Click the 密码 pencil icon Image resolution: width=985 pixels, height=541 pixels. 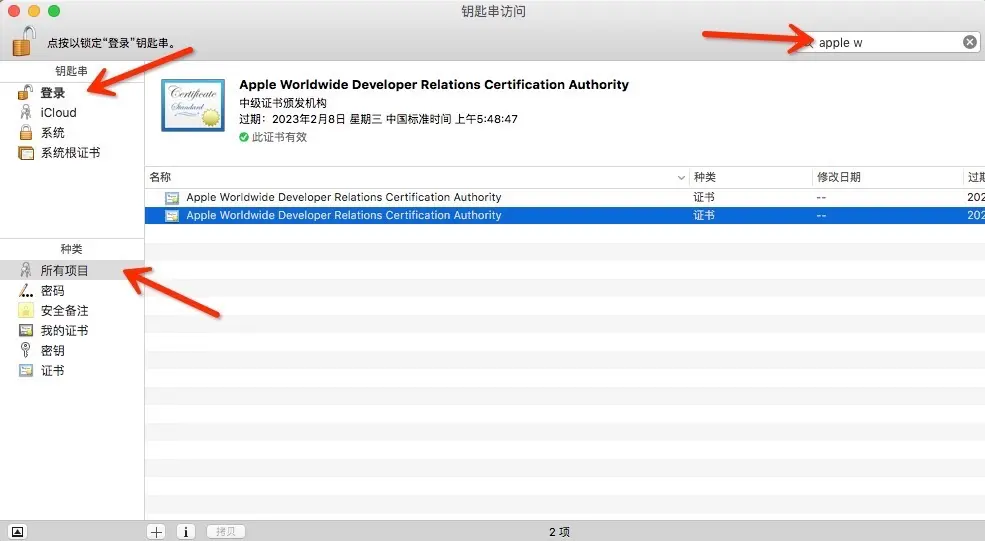pos(25,290)
